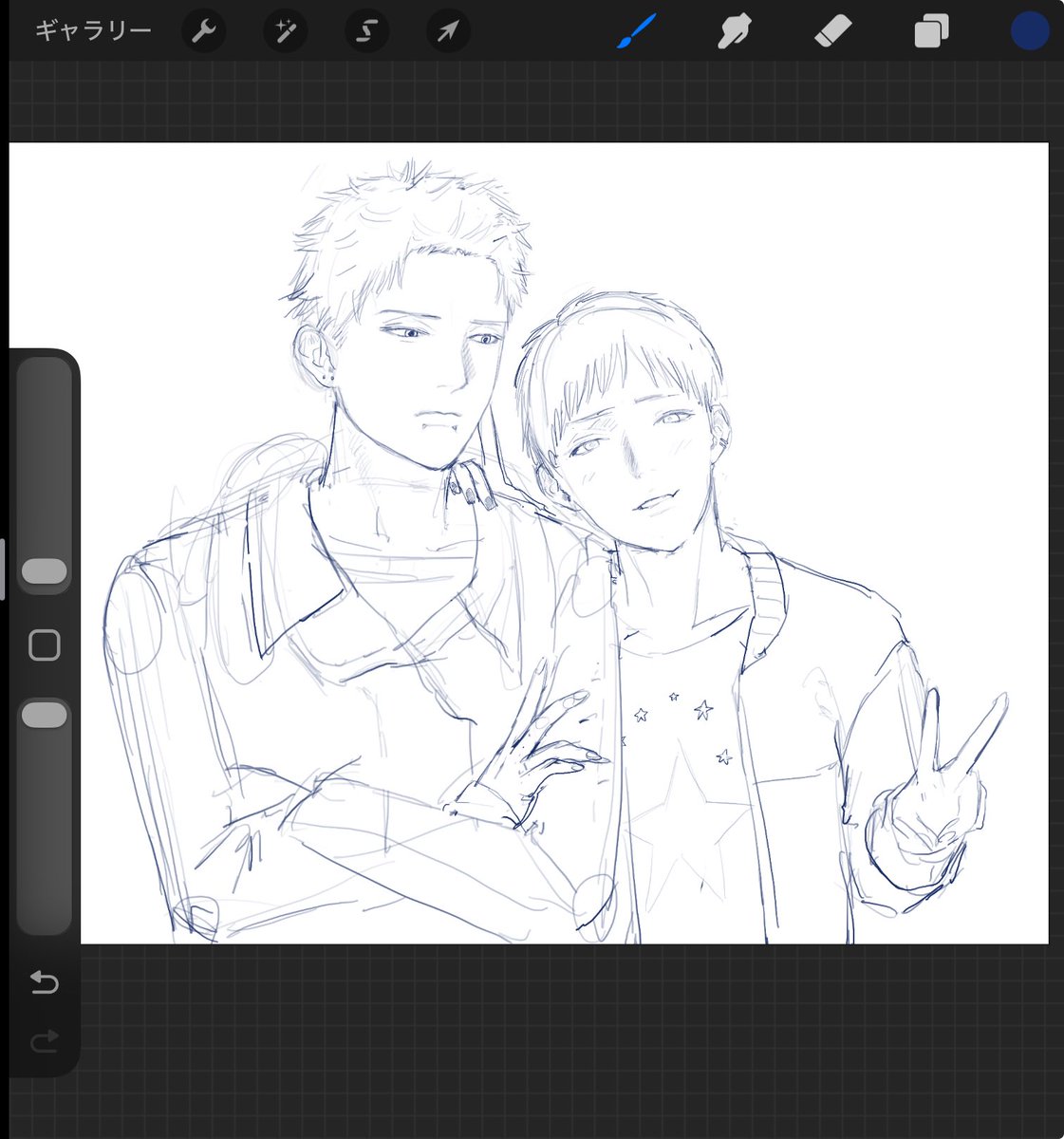Open the Adjustments magic wand menu

coord(285,31)
